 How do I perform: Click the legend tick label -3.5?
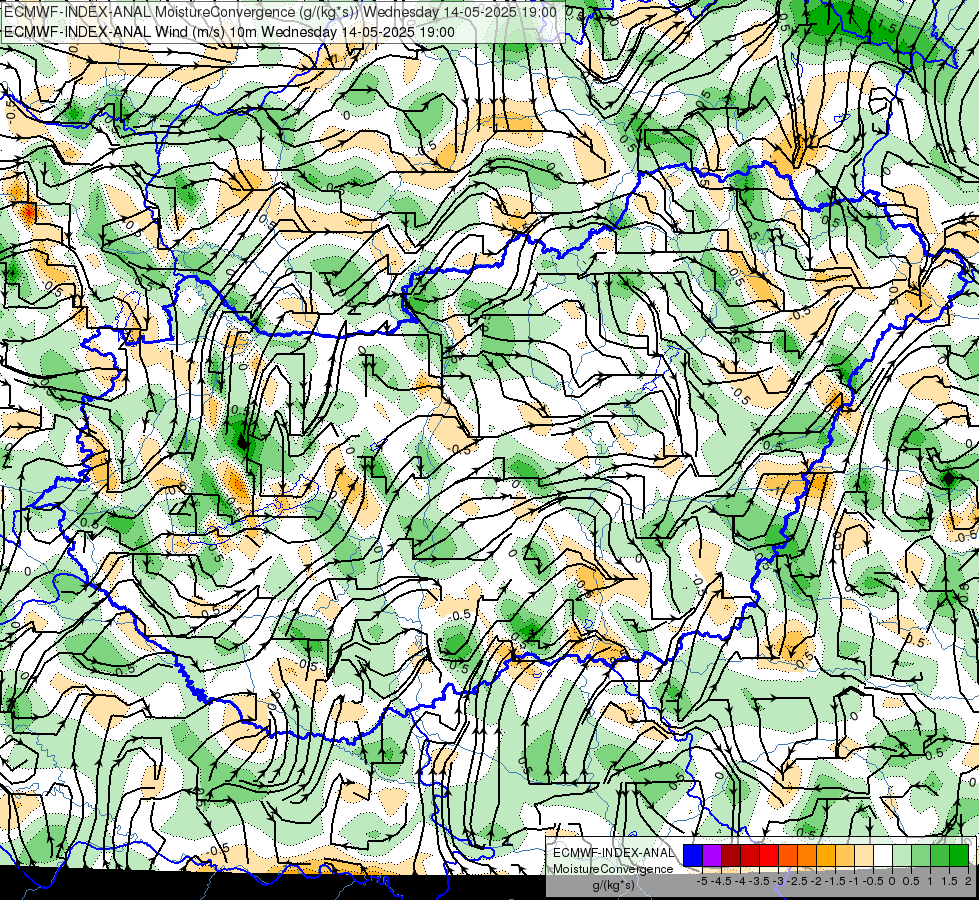click(x=760, y=881)
